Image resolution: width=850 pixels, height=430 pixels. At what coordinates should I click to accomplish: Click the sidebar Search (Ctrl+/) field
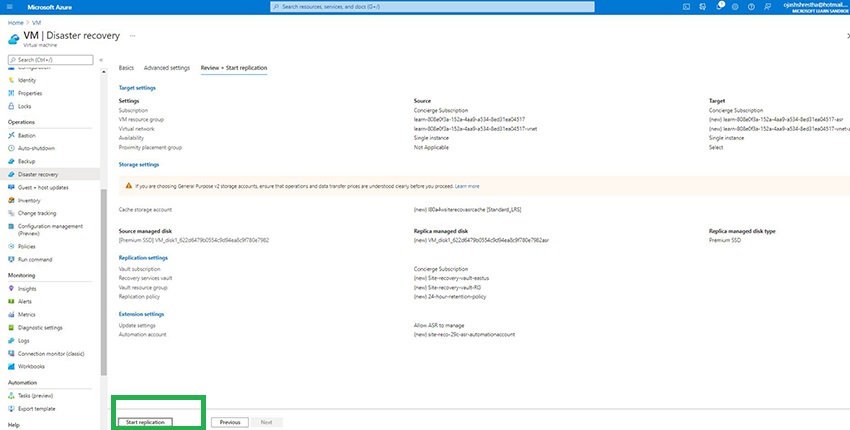click(x=50, y=60)
